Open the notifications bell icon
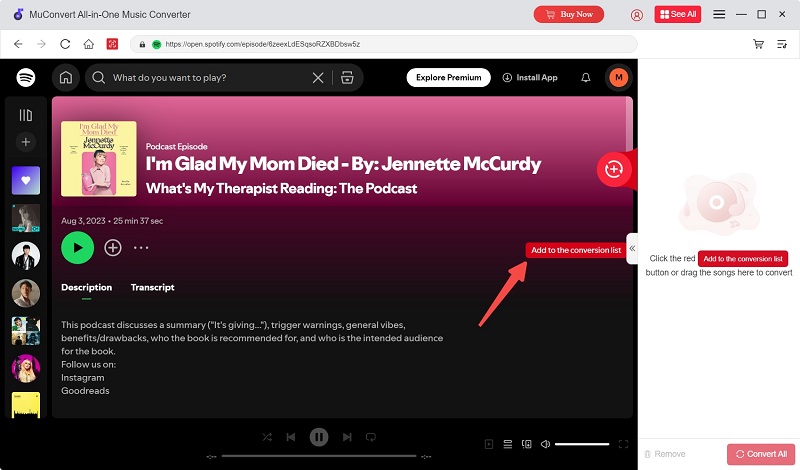This screenshot has height=470, width=800. pyautogui.click(x=586, y=78)
